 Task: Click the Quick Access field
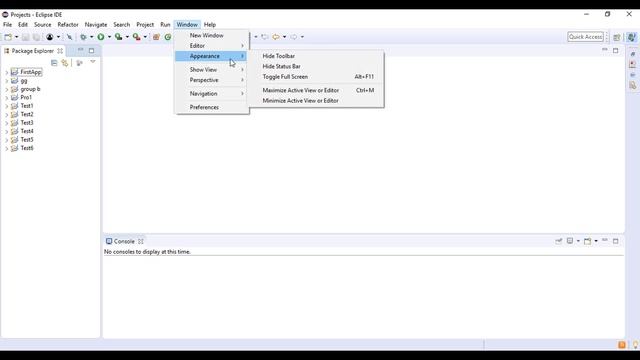point(585,37)
